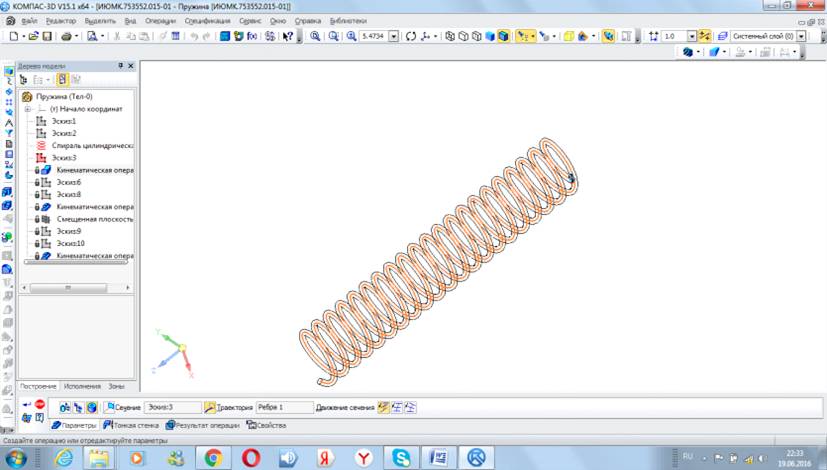
Task: Expand the Начало координат tree node
Action: point(28,109)
